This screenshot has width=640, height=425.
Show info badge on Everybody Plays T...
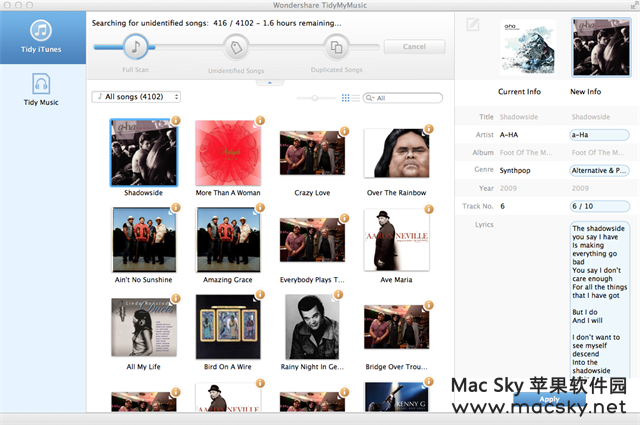click(344, 218)
